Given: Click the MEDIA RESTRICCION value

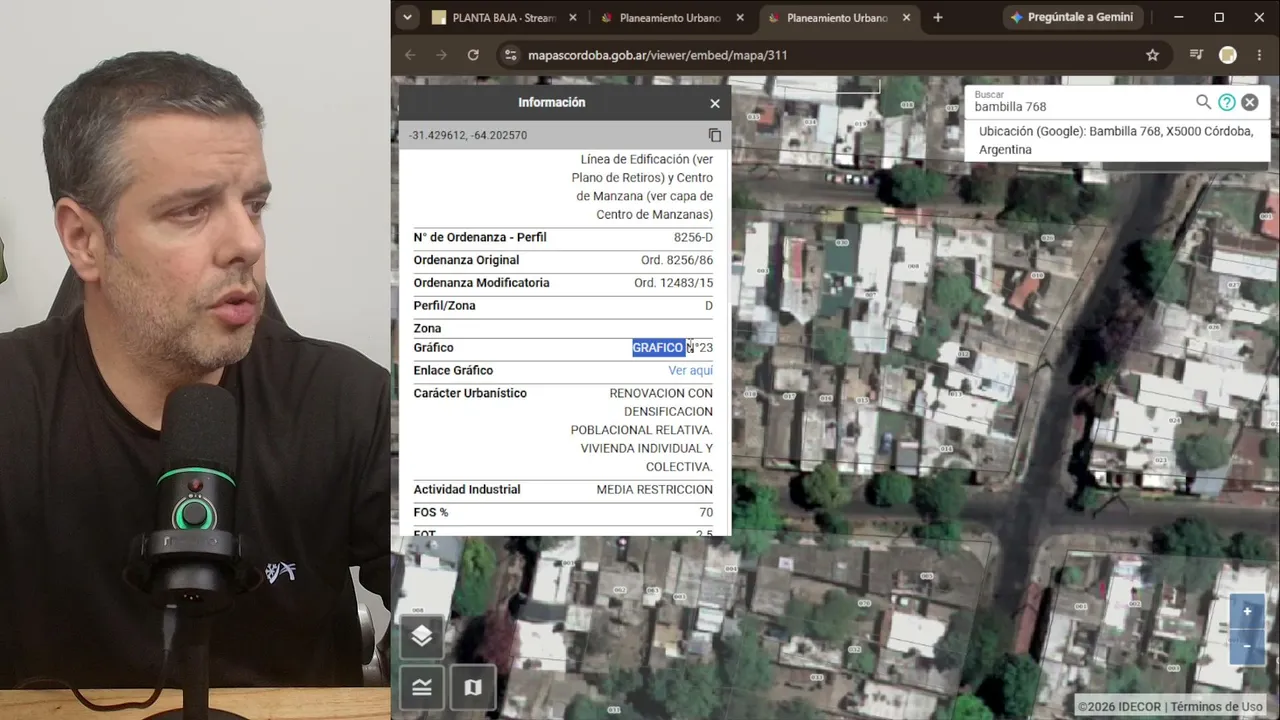Looking at the screenshot, I should 655,490.
